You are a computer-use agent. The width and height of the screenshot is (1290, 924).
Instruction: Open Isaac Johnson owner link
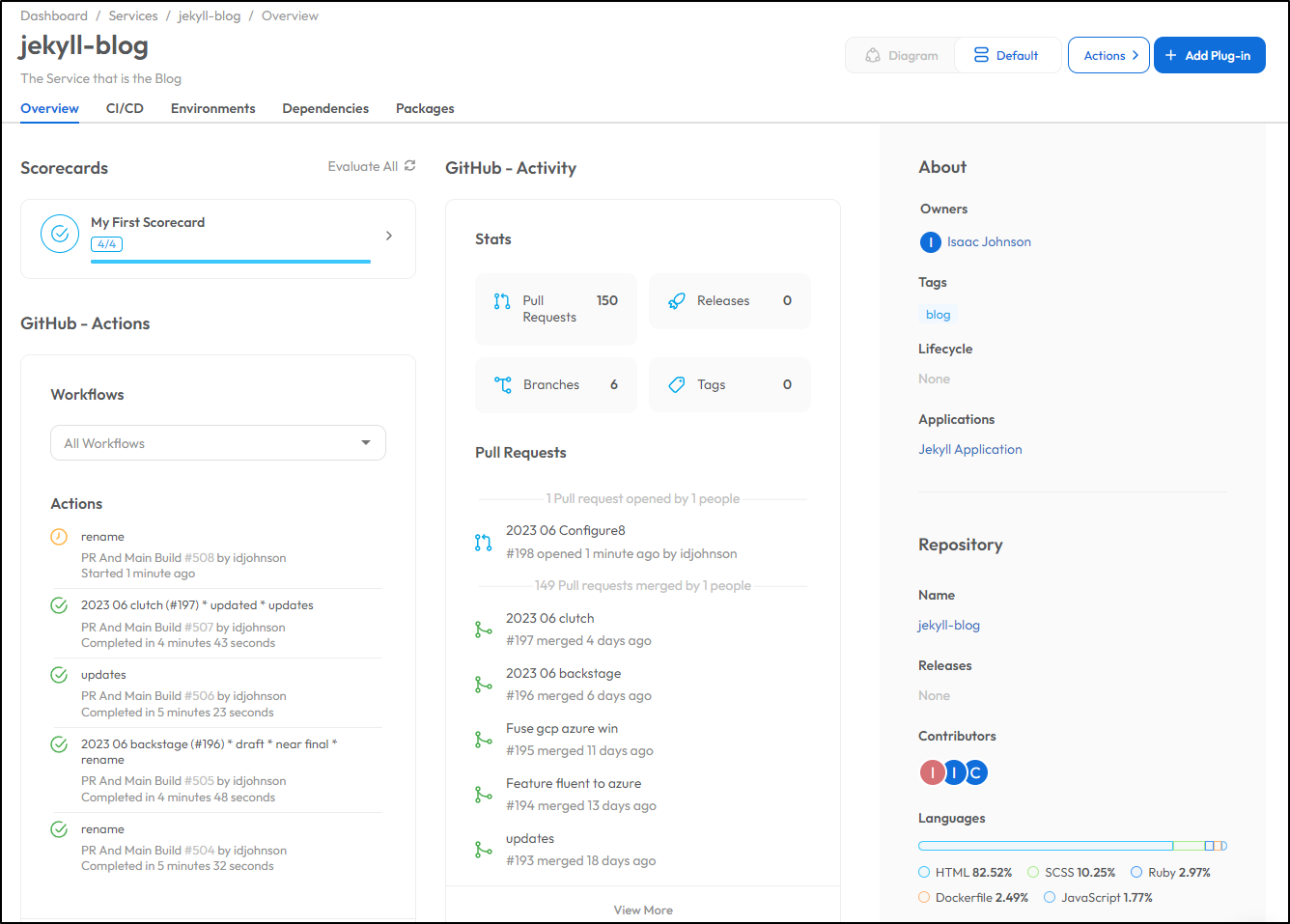point(989,242)
